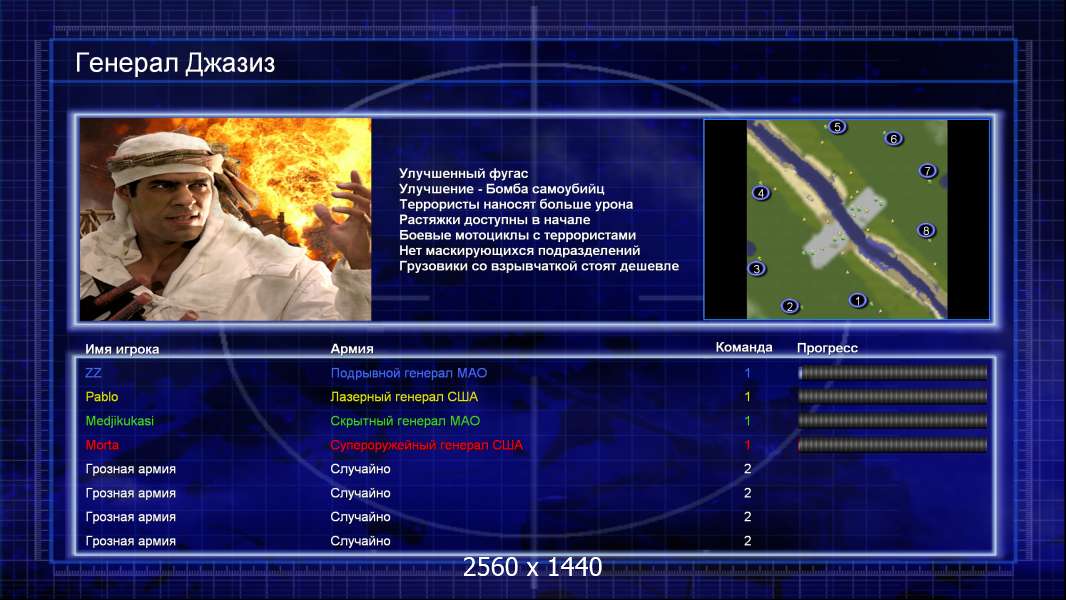Click start position marker 5 on minimap
This screenshot has height=600, width=1066.
(837, 126)
